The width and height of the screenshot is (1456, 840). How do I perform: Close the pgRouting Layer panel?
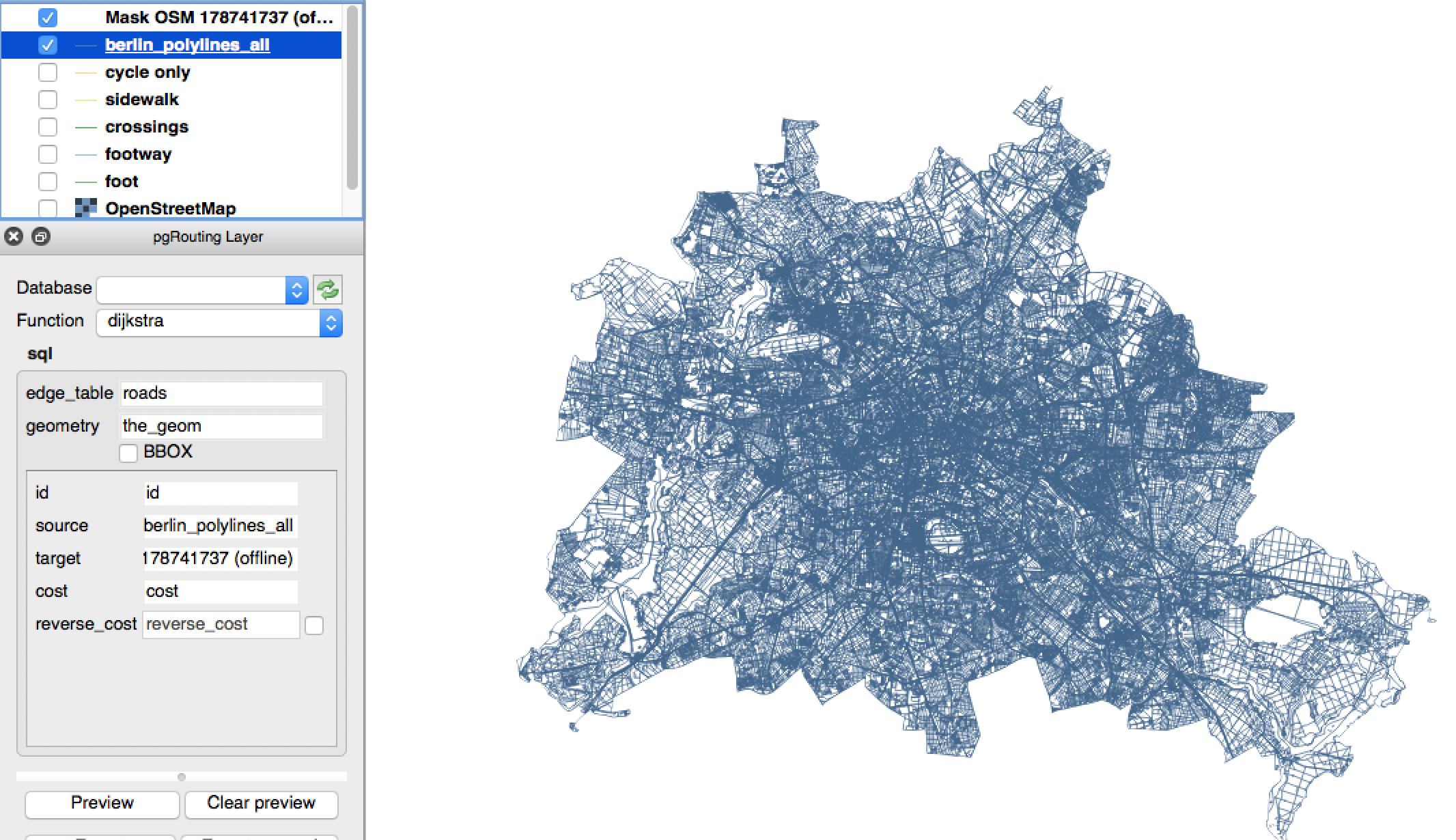click(x=14, y=237)
